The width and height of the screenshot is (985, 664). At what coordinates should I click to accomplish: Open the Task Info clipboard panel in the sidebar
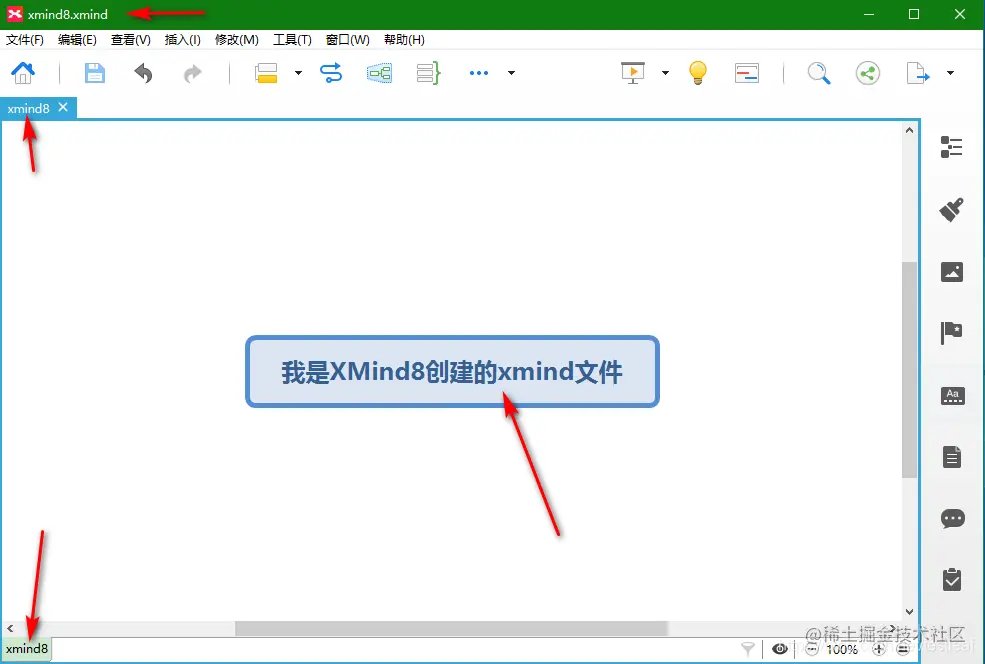952,579
